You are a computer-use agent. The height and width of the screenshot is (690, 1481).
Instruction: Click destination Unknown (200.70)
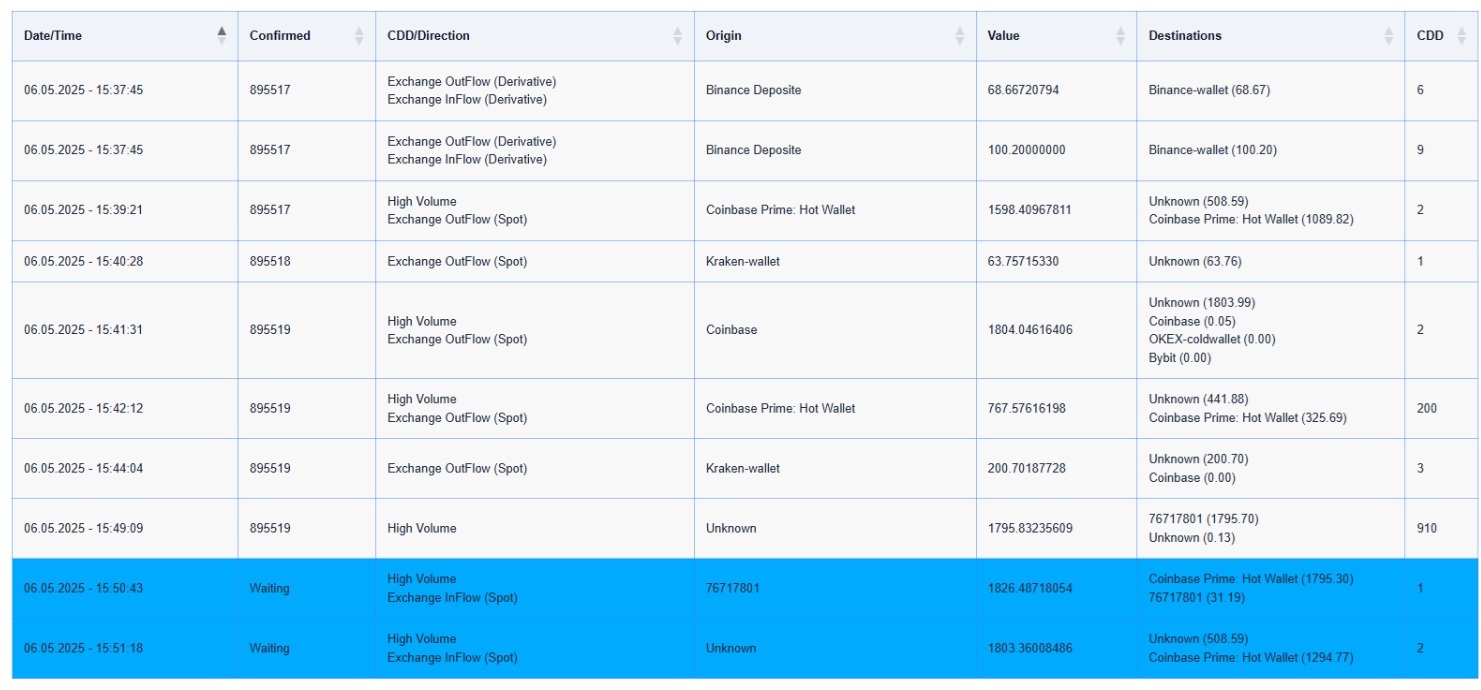point(1198,459)
